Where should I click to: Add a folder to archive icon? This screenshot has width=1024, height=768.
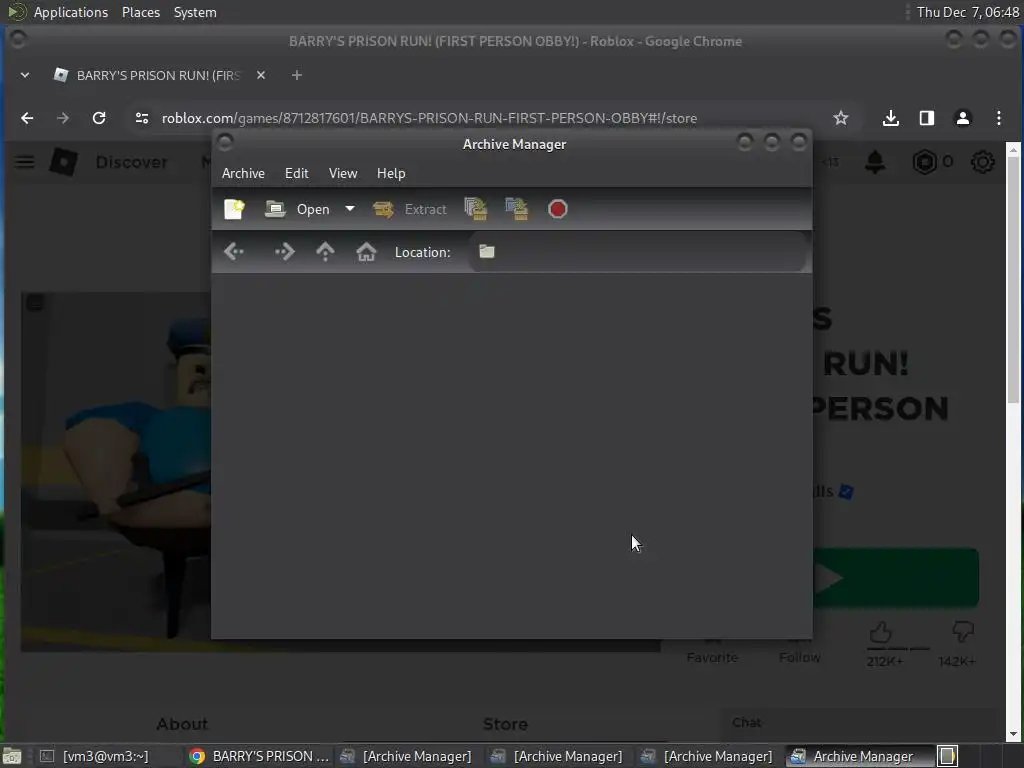517,209
